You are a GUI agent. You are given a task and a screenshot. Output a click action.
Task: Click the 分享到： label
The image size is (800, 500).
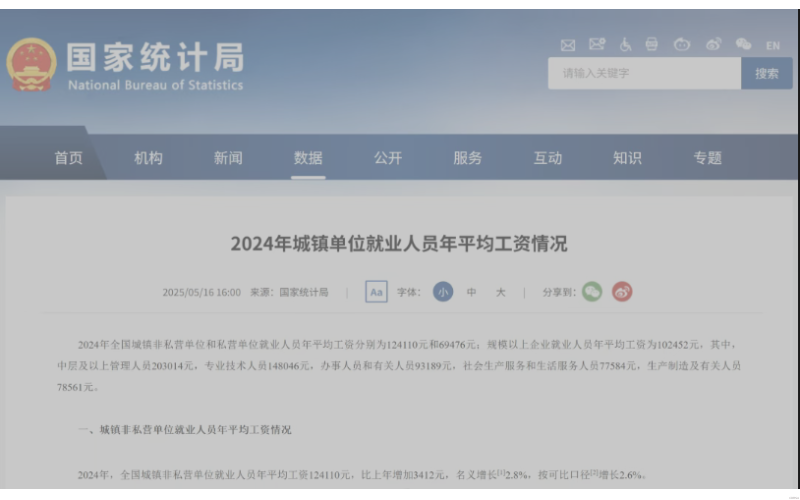559,293
